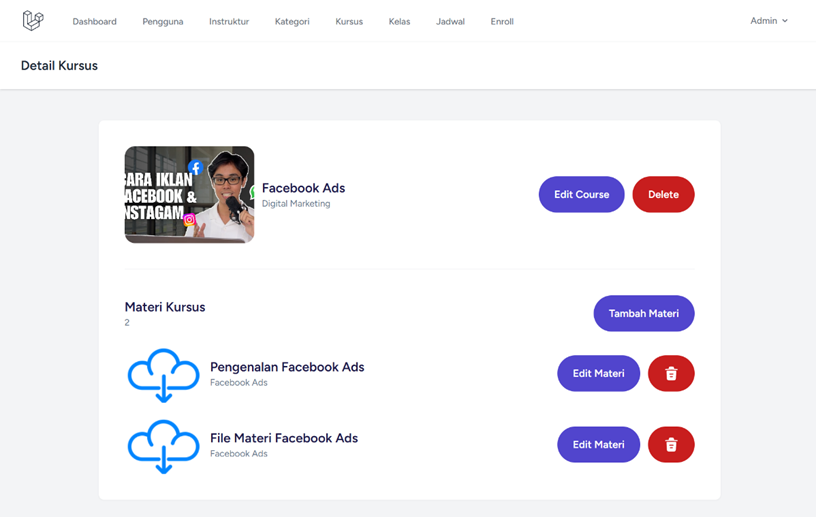
Task: Open the Admin user dropdown
Action: 769,21
